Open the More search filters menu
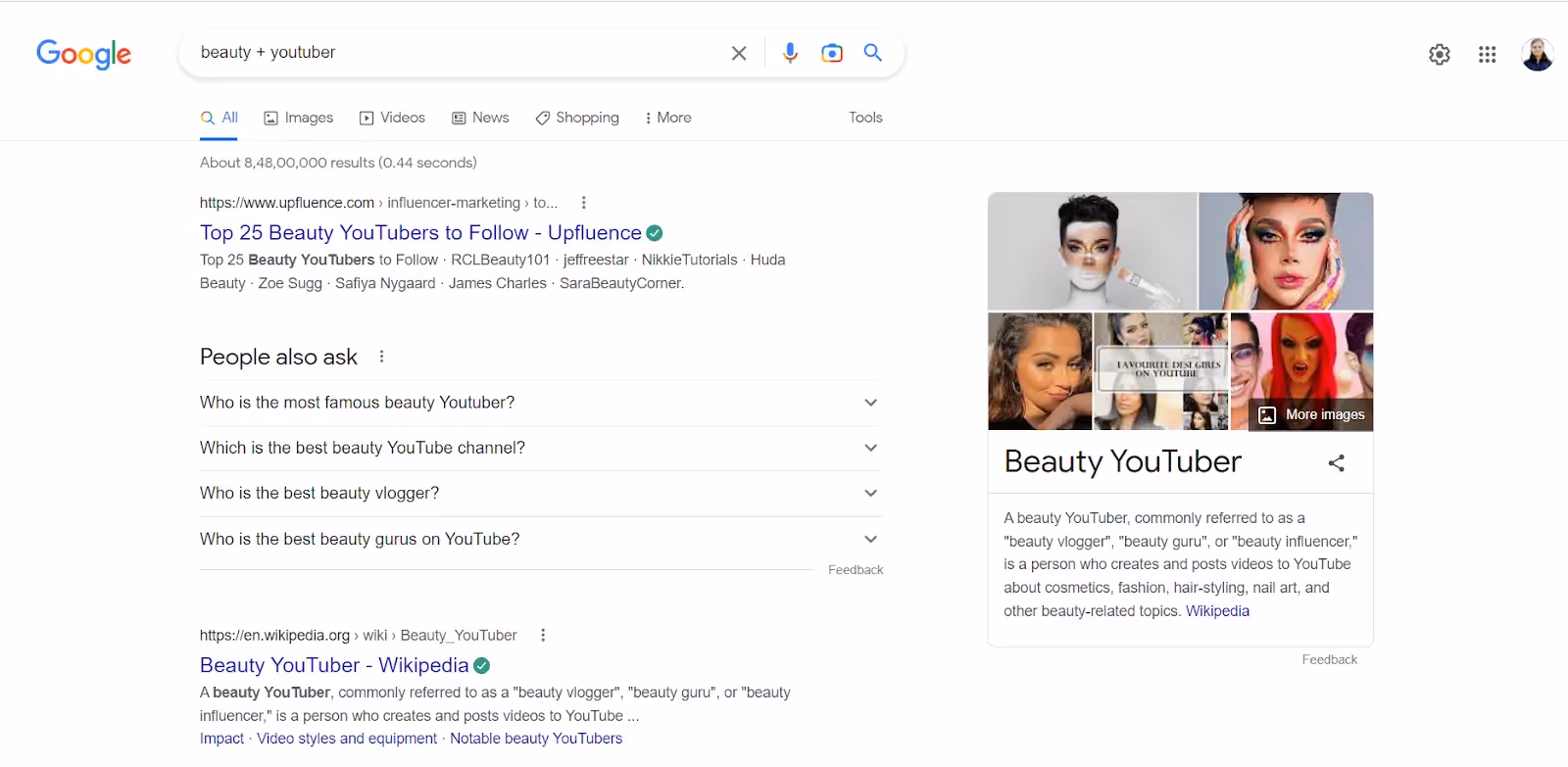1568x767 pixels. pyautogui.click(x=668, y=118)
